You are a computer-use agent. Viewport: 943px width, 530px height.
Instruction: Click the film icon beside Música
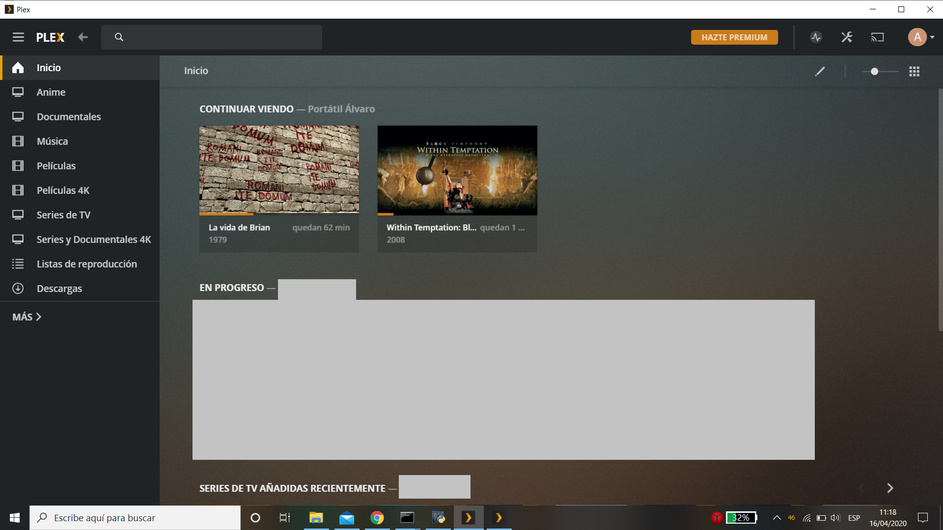coord(18,141)
